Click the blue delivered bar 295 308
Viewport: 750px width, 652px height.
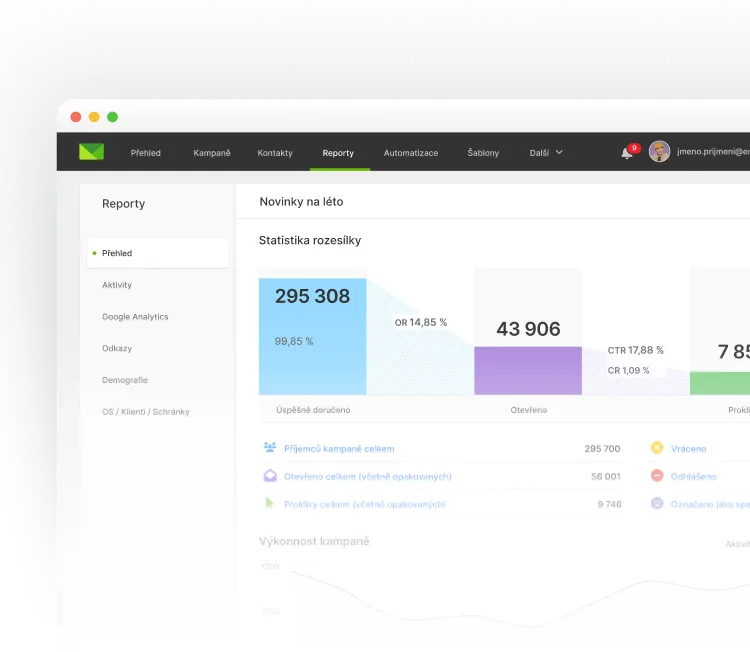[x=312, y=336]
